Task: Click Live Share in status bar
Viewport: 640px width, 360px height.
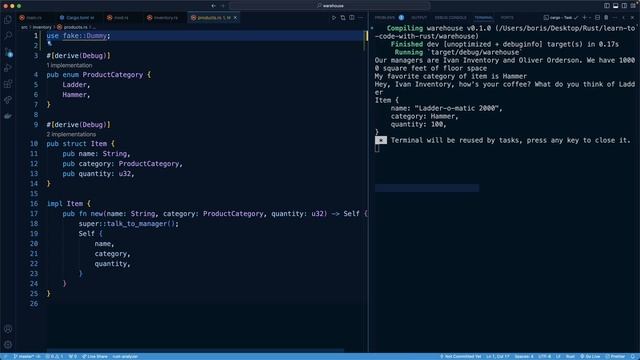Action: (95, 356)
